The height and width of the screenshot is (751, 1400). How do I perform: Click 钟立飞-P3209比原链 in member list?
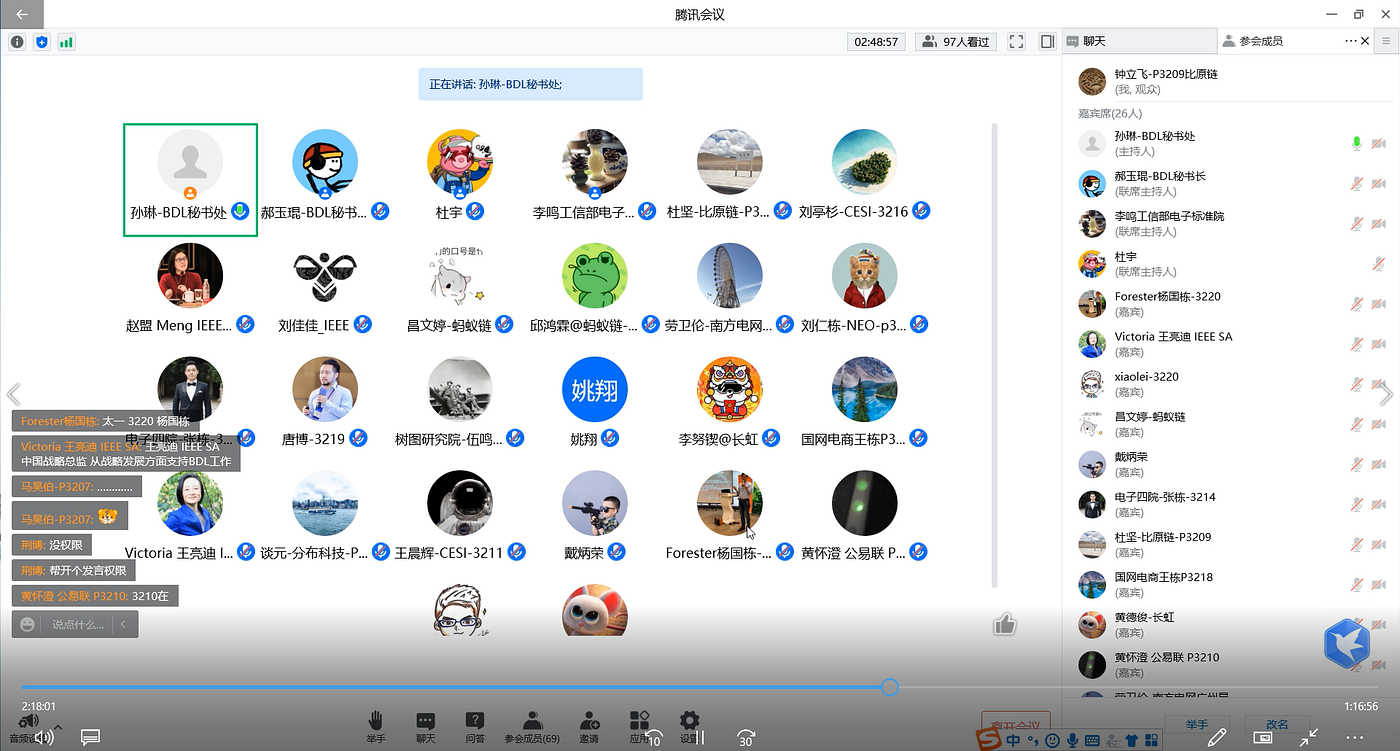click(x=1230, y=81)
